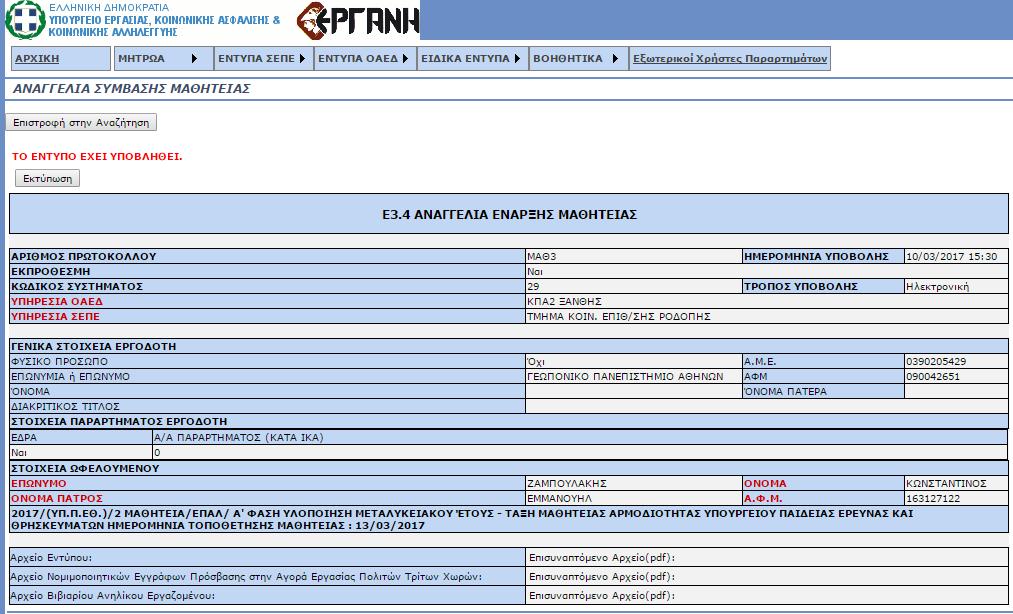Open Εξωτερικοί Χρήστες Παραρτημάτων link
The height and width of the screenshot is (614, 1013).
point(730,58)
